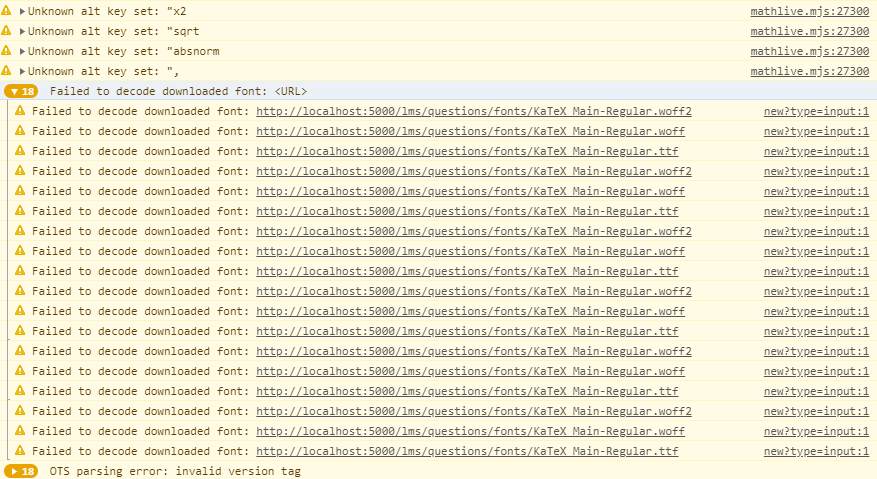
Task: Click the warning icon beside "x2" alt key message
Action: (6, 11)
